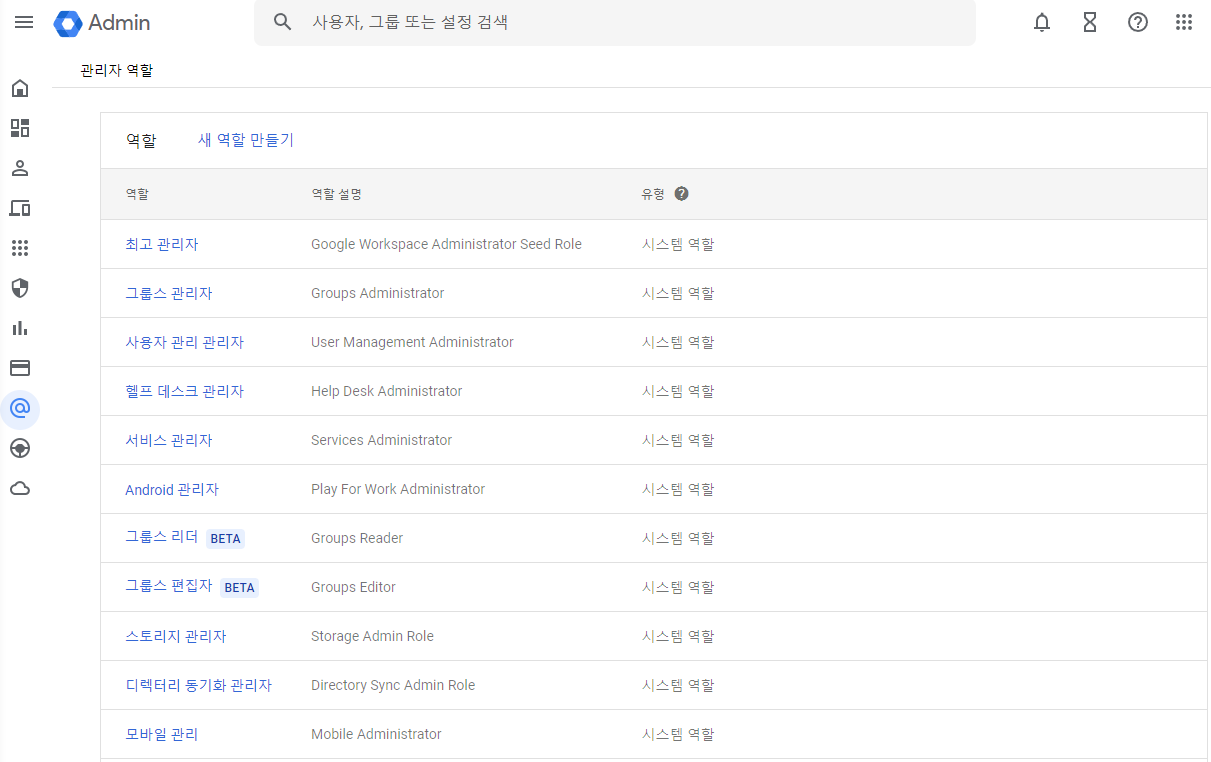1211x762 pixels.
Task: Open the hourglass tasks icon
Action: (1090, 22)
